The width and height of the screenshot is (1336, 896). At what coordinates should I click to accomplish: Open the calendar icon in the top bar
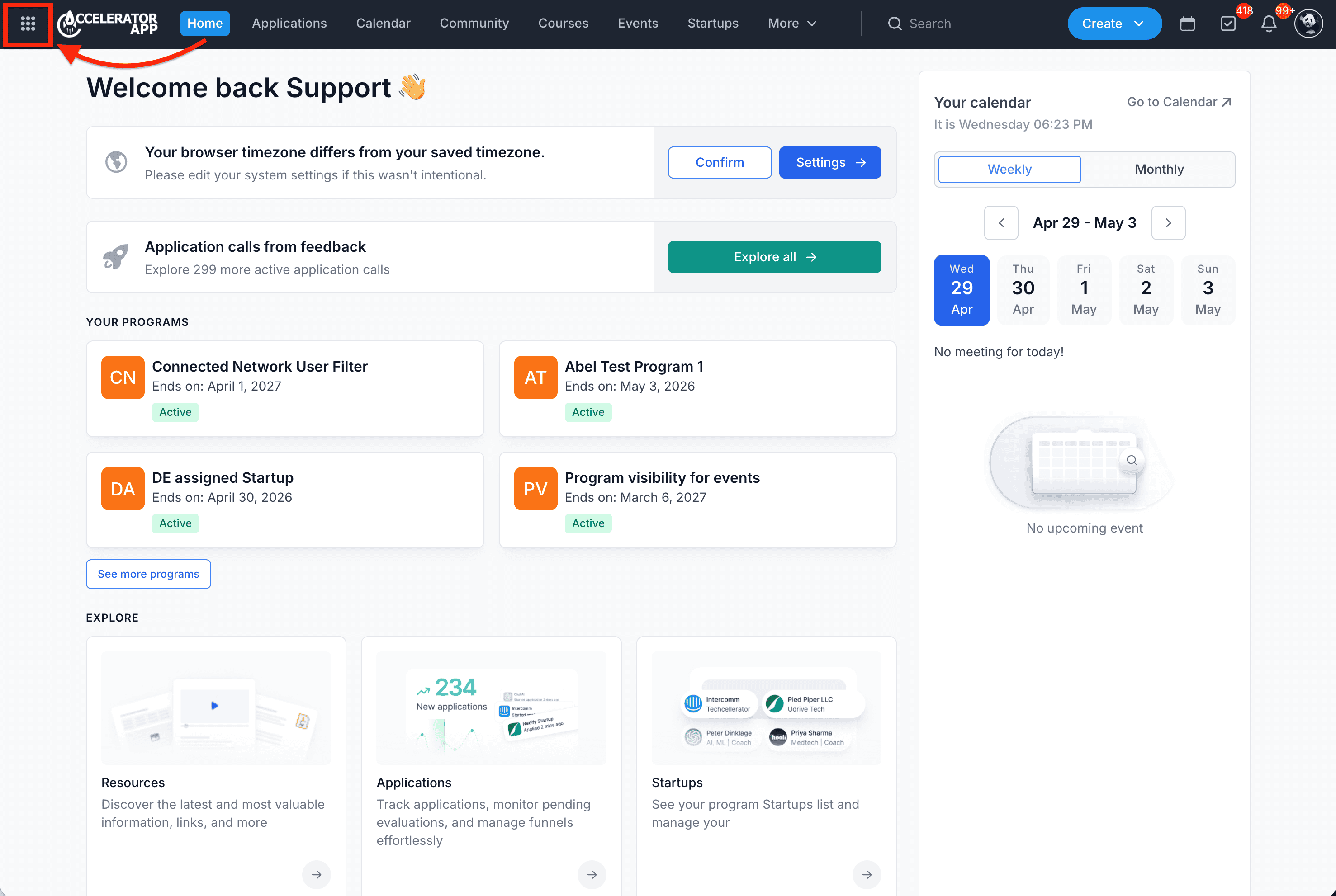pos(1187,24)
